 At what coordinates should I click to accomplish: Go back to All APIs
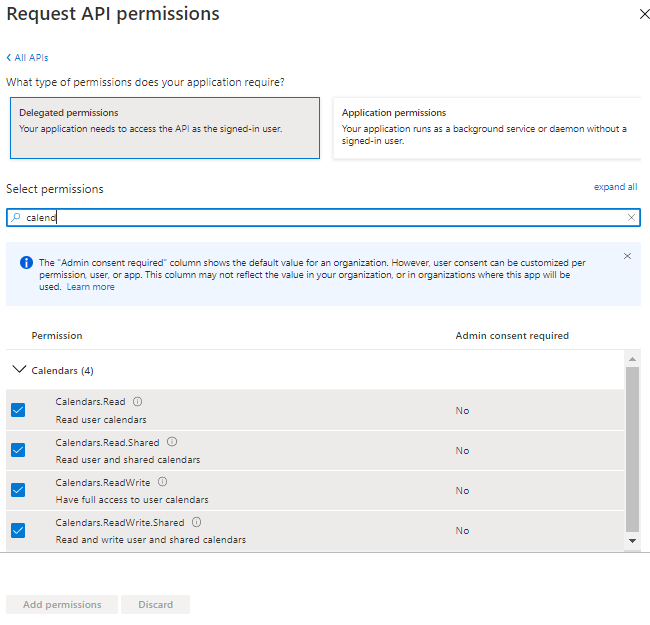coord(27,58)
